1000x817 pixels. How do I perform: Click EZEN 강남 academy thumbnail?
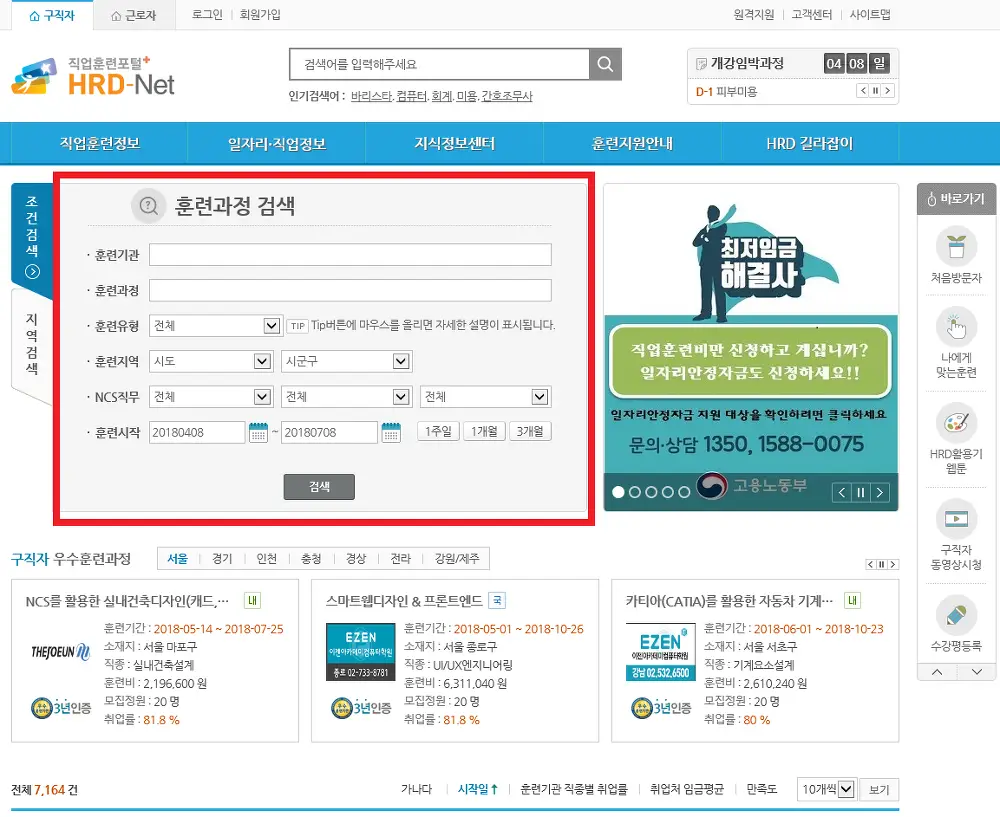661,652
